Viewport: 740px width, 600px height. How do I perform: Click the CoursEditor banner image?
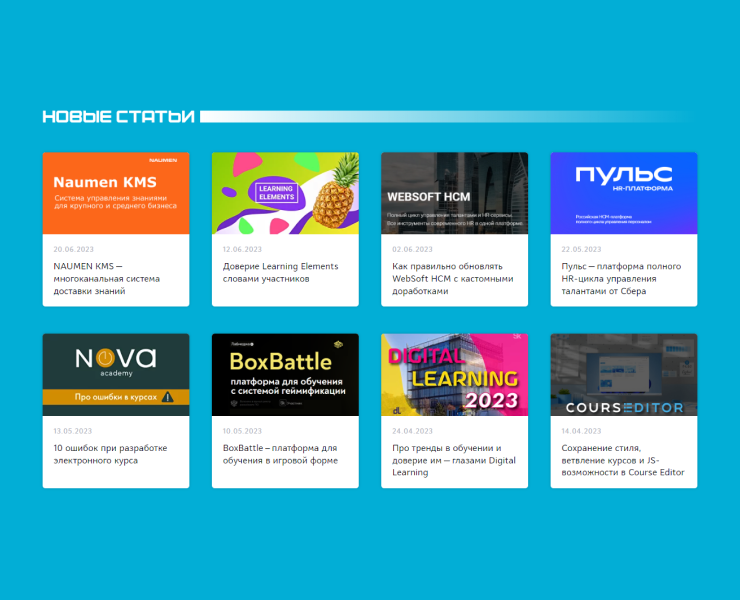coord(623,374)
